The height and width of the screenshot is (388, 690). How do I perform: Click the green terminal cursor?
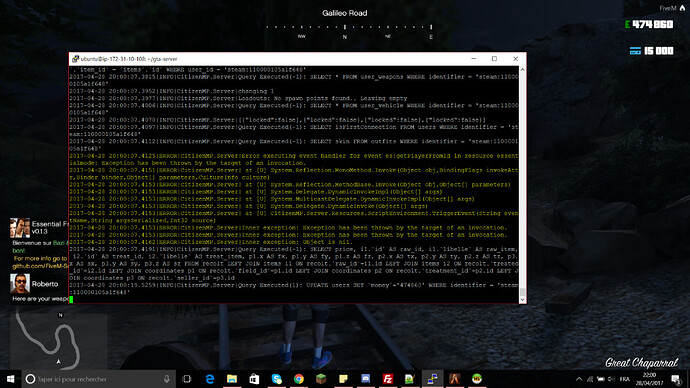point(71,300)
